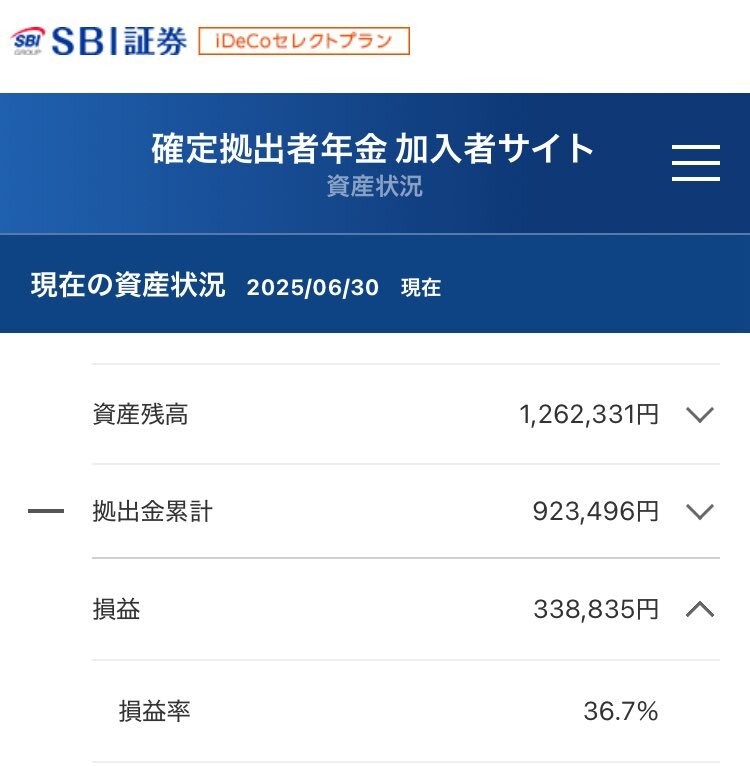Click the 923,496円 contribution amount
The width and height of the screenshot is (750, 766).
pos(596,511)
